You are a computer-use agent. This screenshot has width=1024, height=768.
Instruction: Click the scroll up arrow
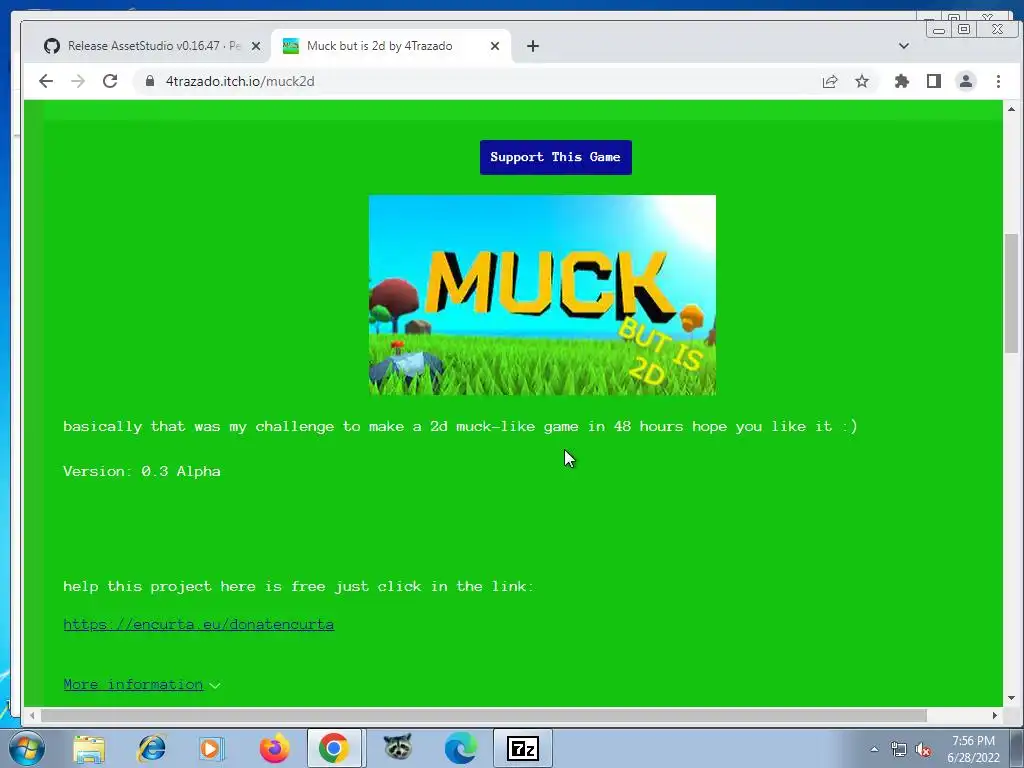click(1011, 109)
